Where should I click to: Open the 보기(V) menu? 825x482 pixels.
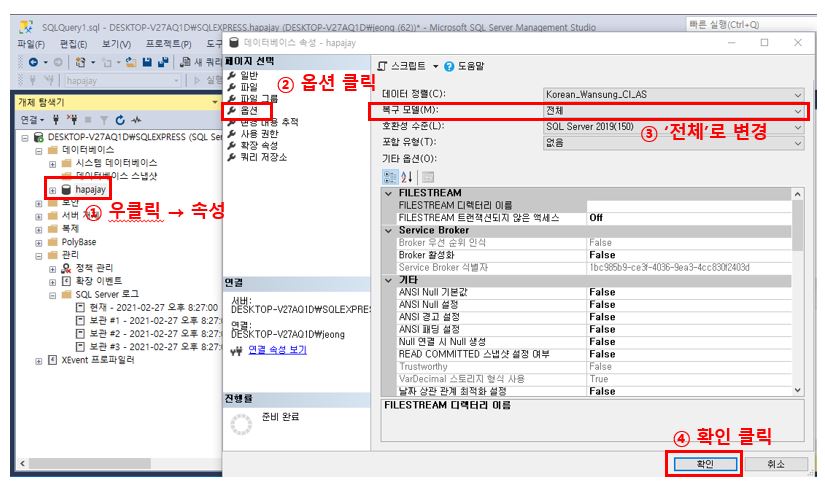116,44
